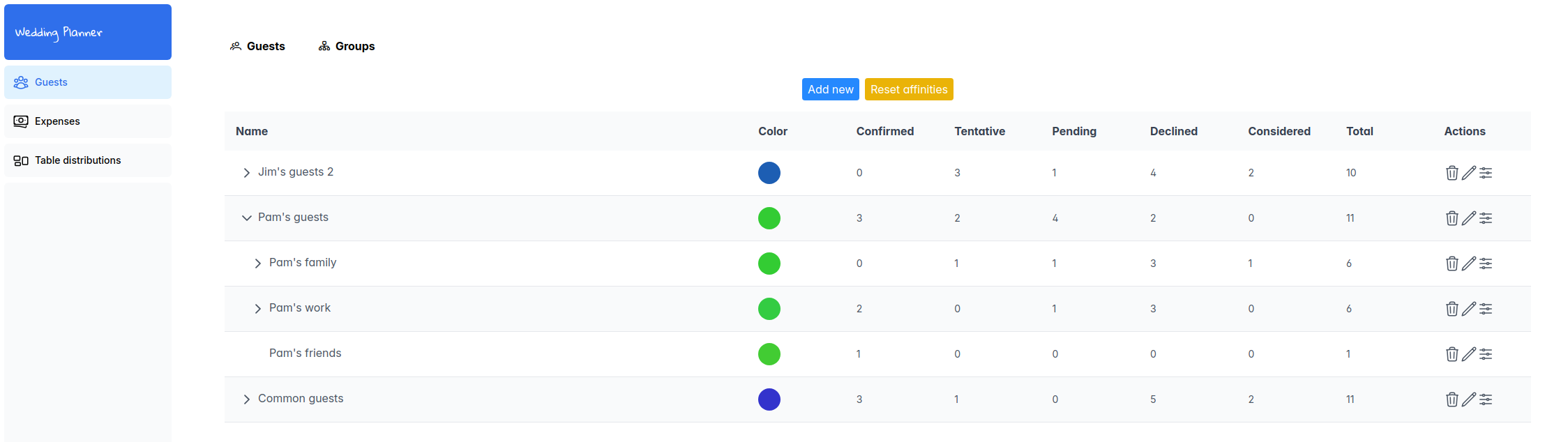Screen dimensions: 1568x442
Task: Delete the Jim's guests 2 group
Action: 1452,173
